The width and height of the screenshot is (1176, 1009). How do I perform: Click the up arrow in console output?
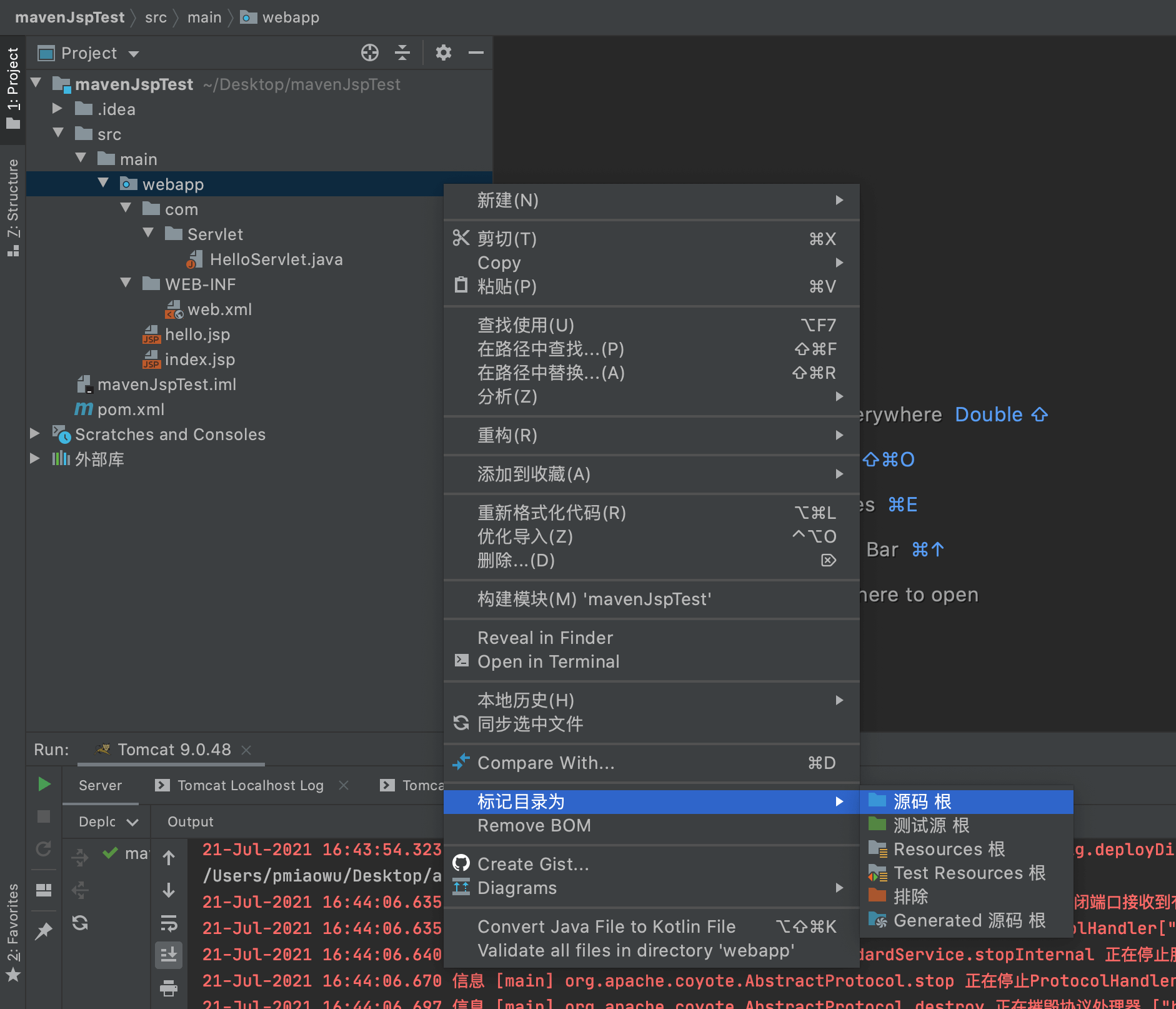[169, 857]
